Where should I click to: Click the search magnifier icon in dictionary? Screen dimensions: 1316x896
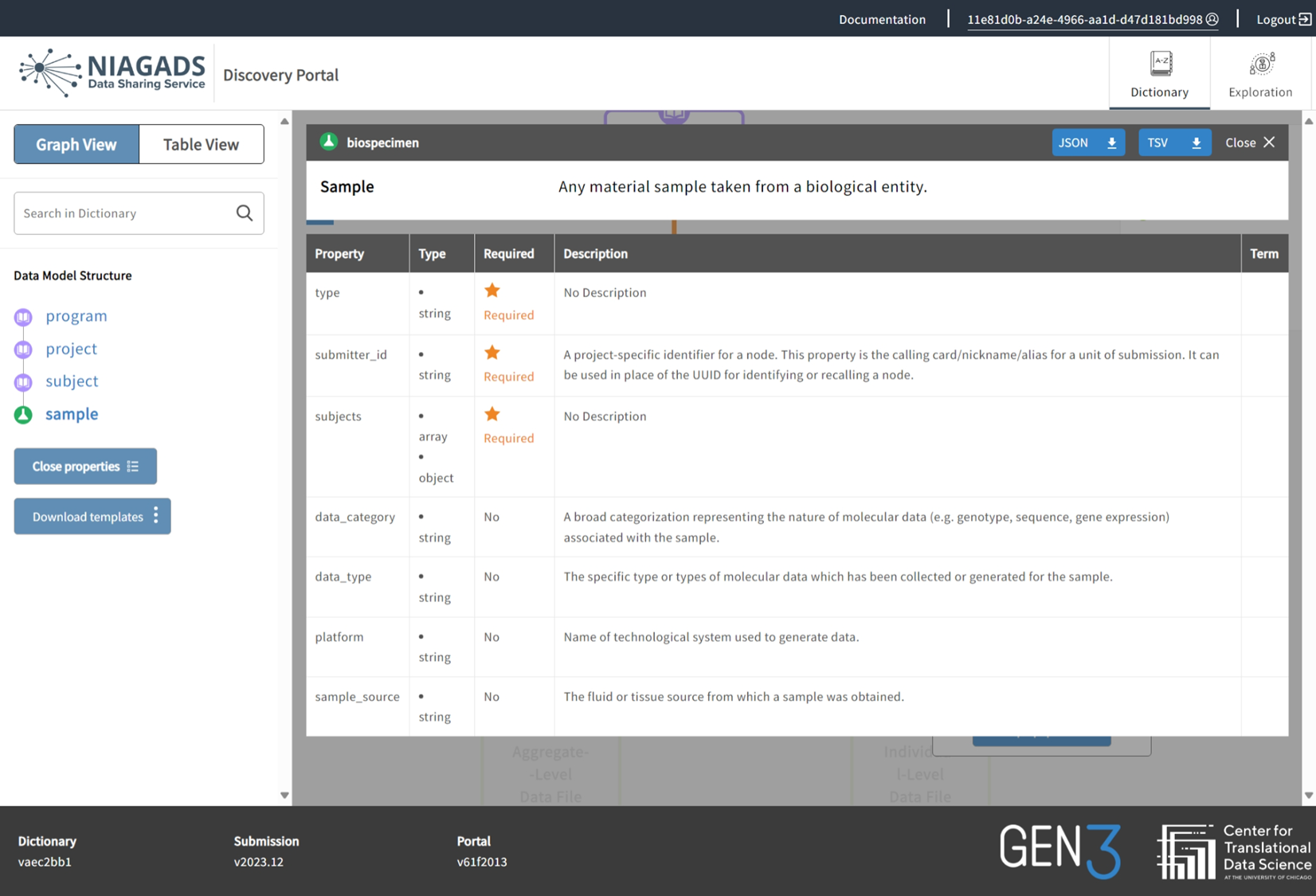(x=245, y=213)
